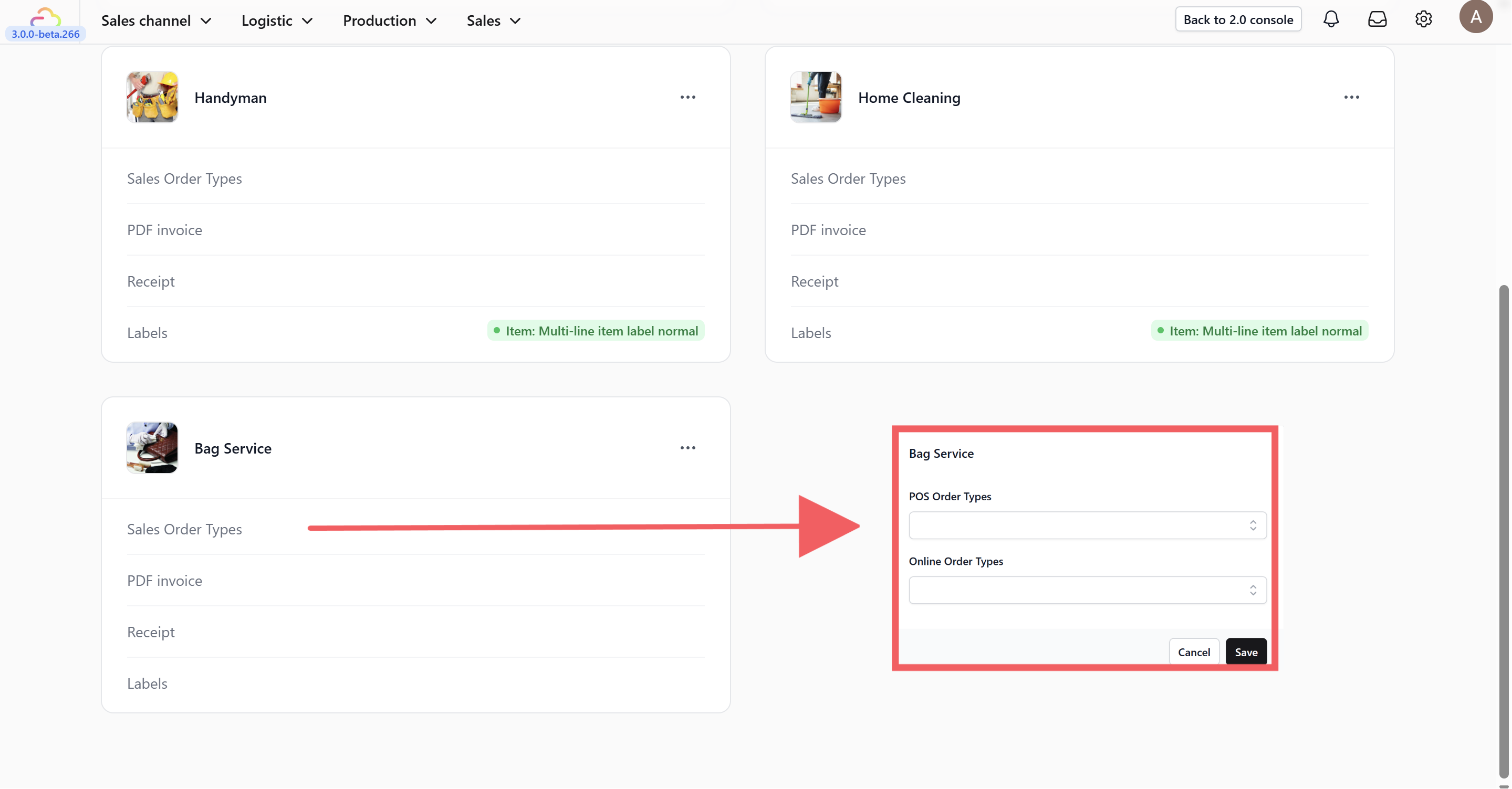Click the Handyman service thumbnail image
The image size is (1512, 789).
click(x=152, y=98)
